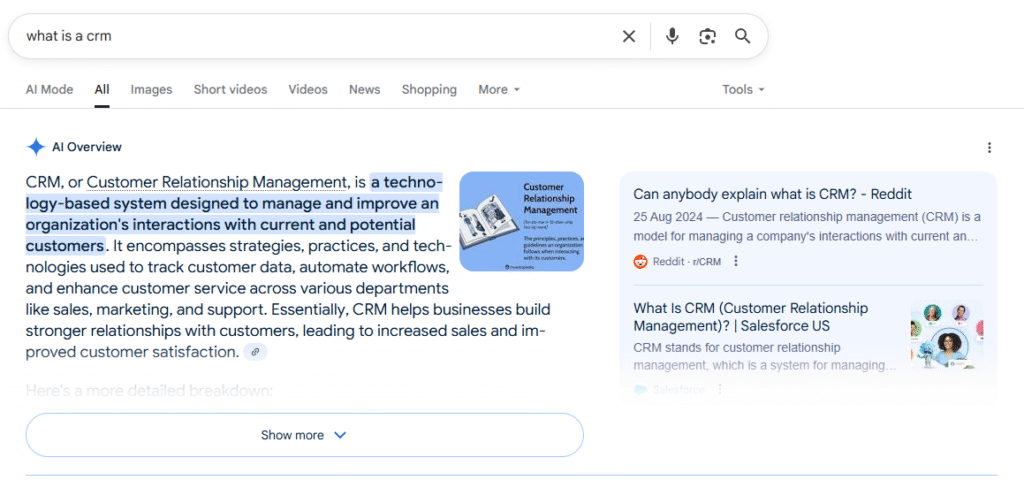Open the Customer Relationship Management Investopedia image
The height and width of the screenshot is (488, 1024).
[x=521, y=221]
